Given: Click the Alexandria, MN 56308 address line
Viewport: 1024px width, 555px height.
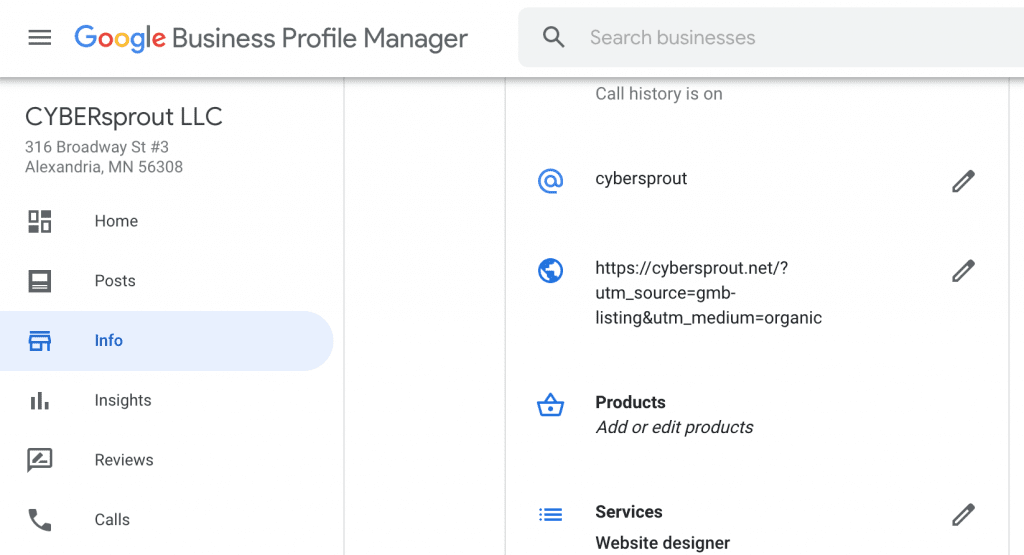Looking at the screenshot, I should click(104, 167).
